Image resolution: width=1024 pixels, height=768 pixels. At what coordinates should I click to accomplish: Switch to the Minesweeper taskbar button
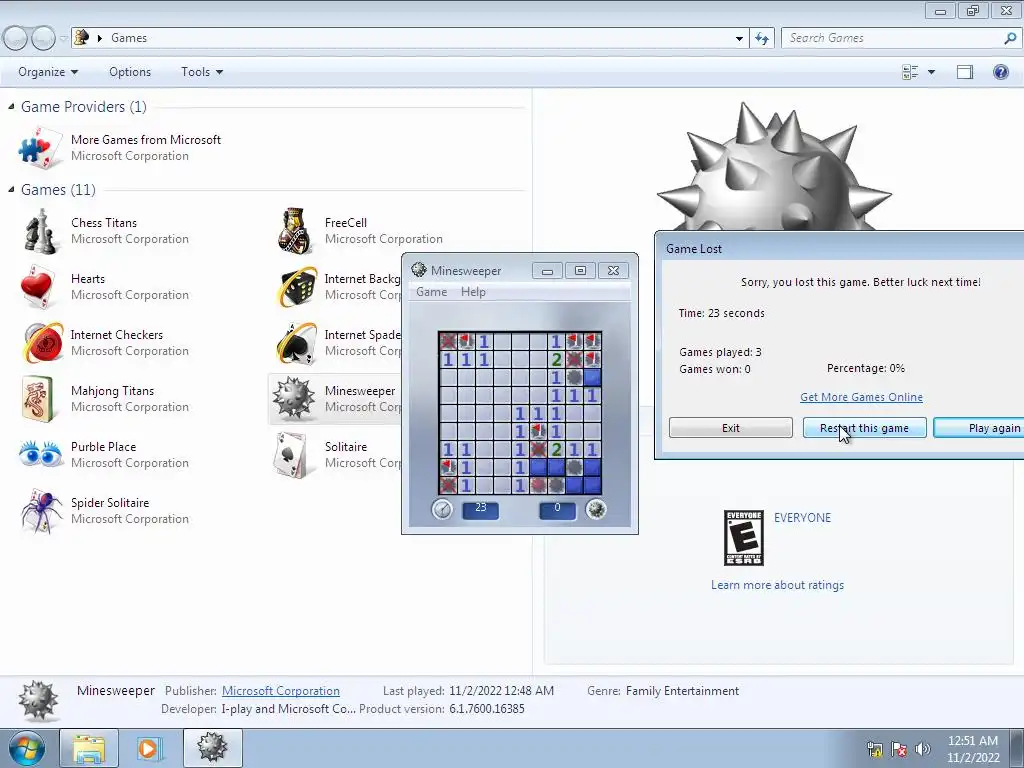tap(212, 748)
